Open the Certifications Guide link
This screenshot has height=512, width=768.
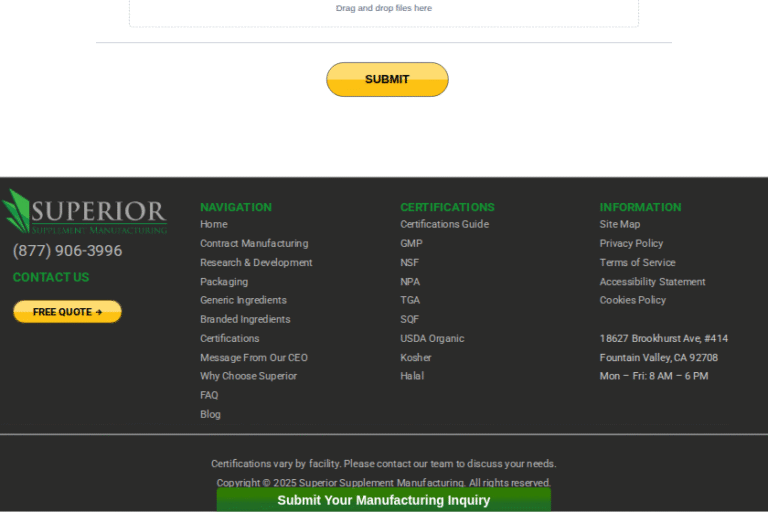tap(444, 224)
